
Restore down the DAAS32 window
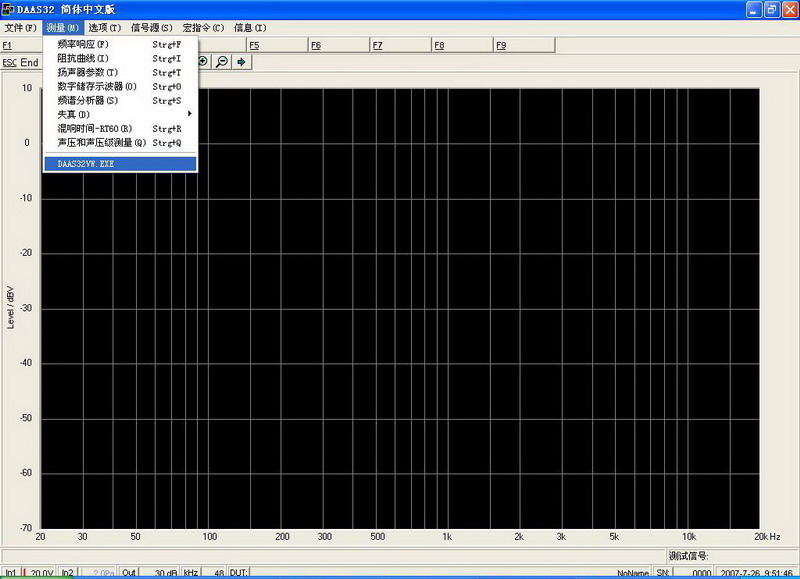tap(771, 9)
